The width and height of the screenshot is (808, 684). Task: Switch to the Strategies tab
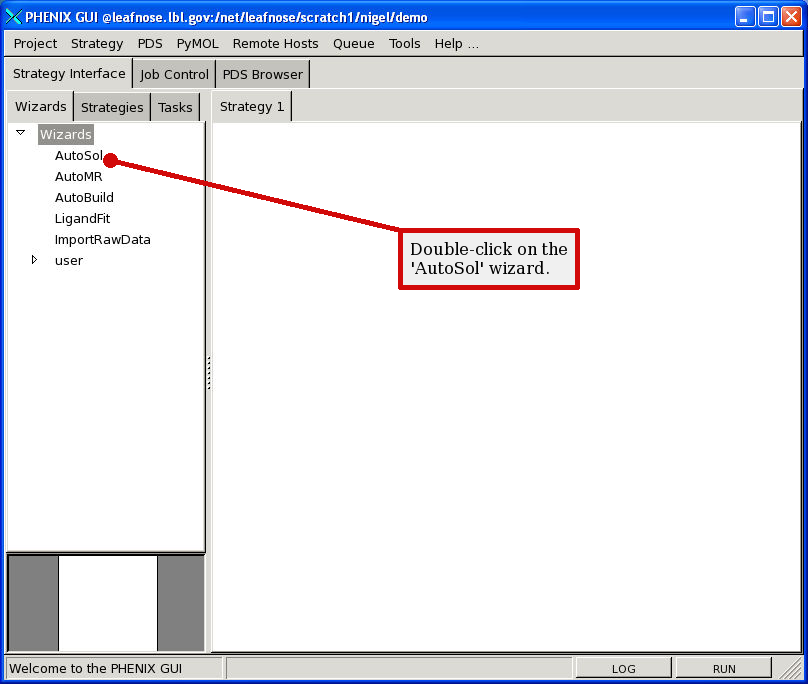point(112,108)
